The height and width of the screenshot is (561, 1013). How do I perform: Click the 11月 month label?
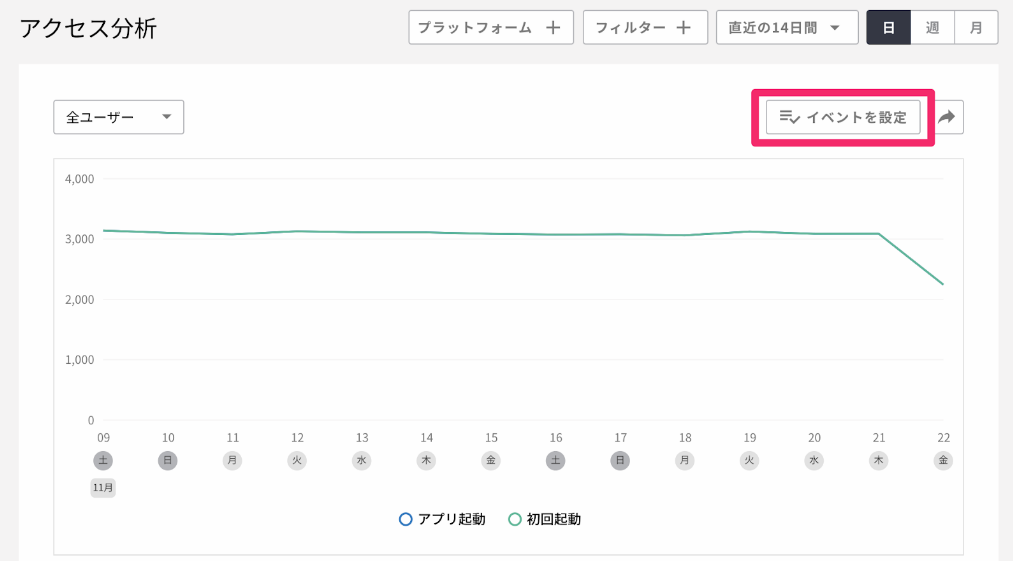103,488
